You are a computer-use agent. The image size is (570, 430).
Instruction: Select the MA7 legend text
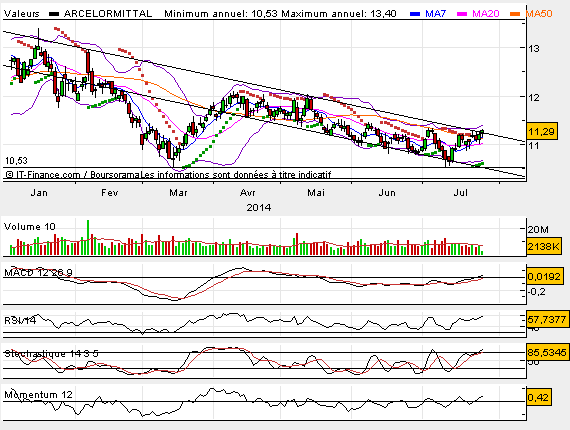[435, 14]
